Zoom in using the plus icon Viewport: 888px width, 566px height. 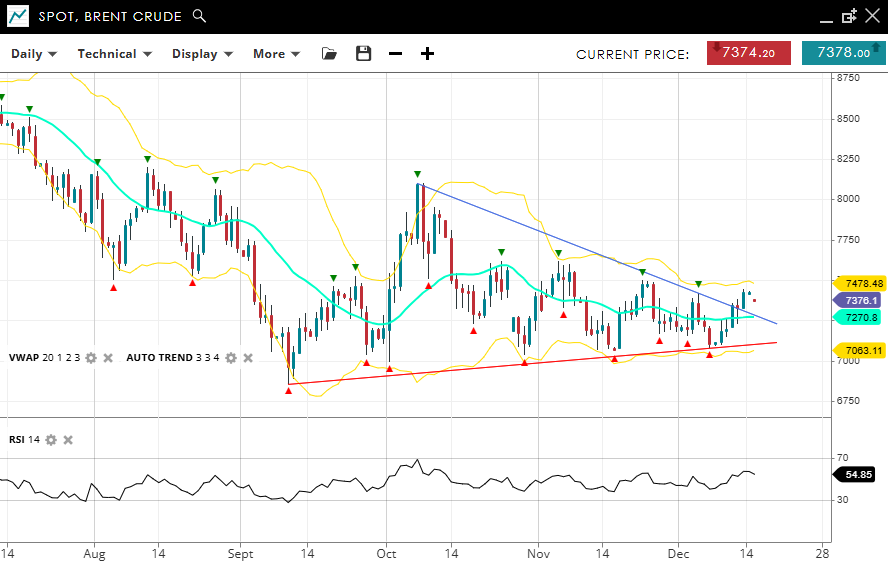pos(427,54)
